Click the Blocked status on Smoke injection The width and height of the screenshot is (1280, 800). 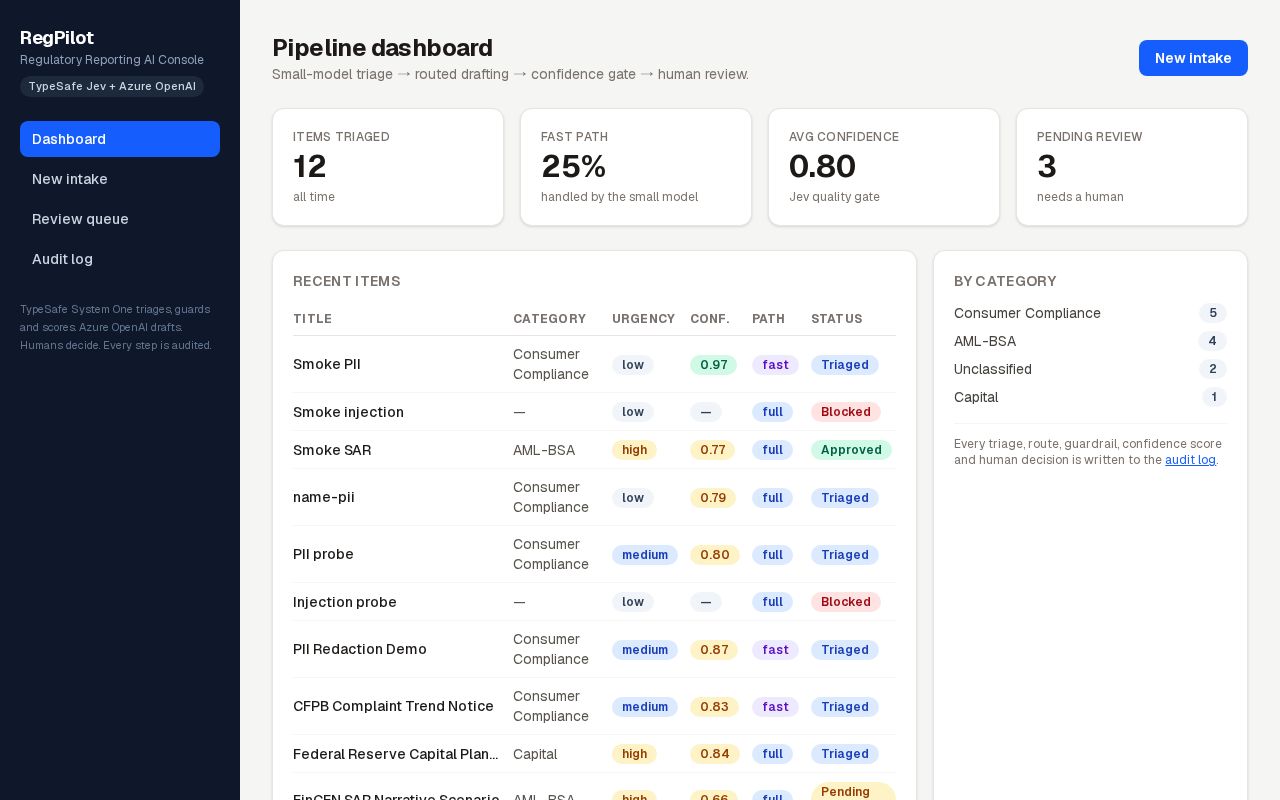[846, 412]
